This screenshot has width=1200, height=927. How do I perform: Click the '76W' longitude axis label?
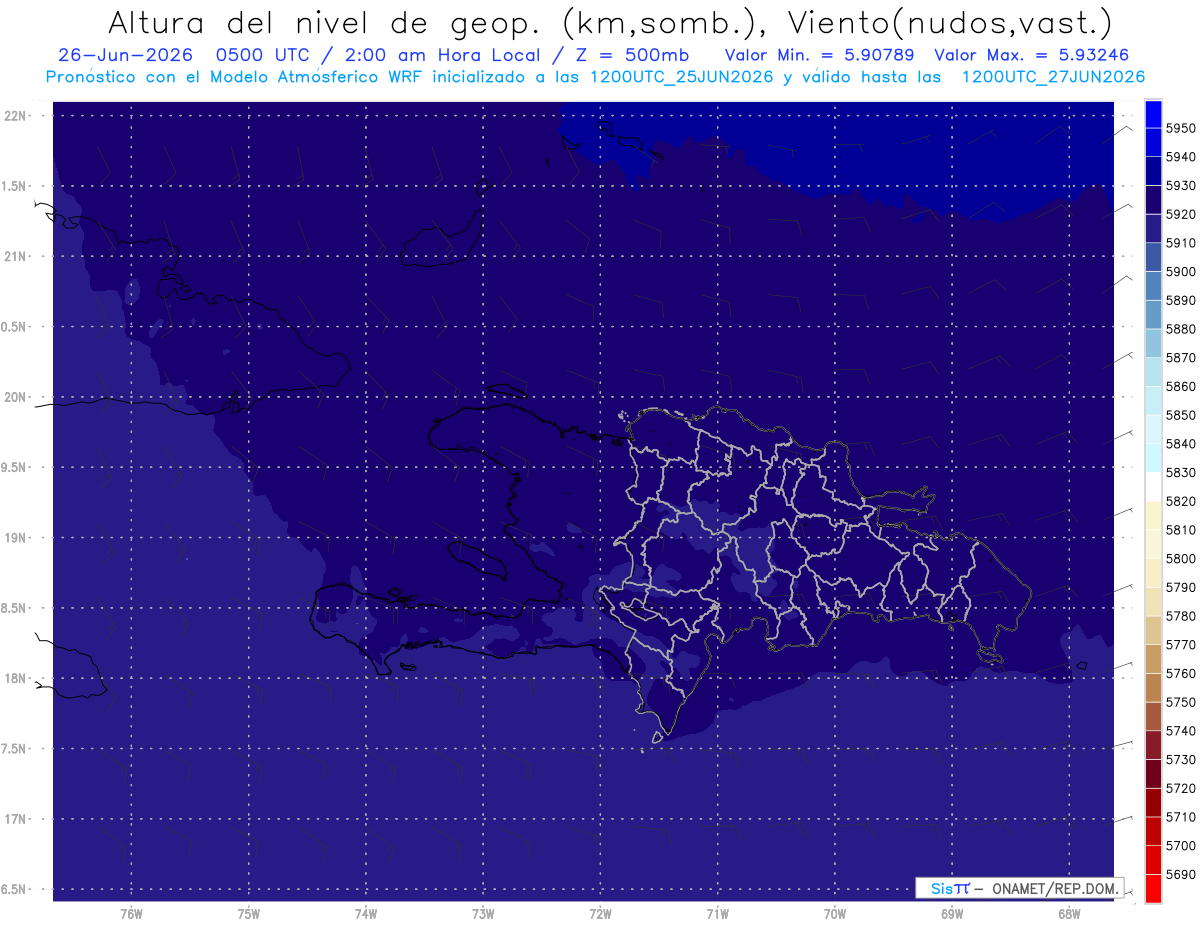[x=131, y=914]
